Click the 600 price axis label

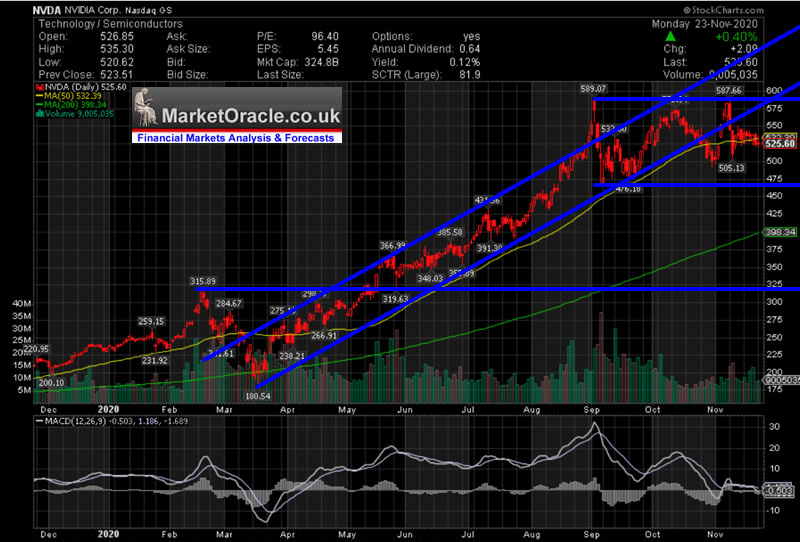[x=774, y=91]
